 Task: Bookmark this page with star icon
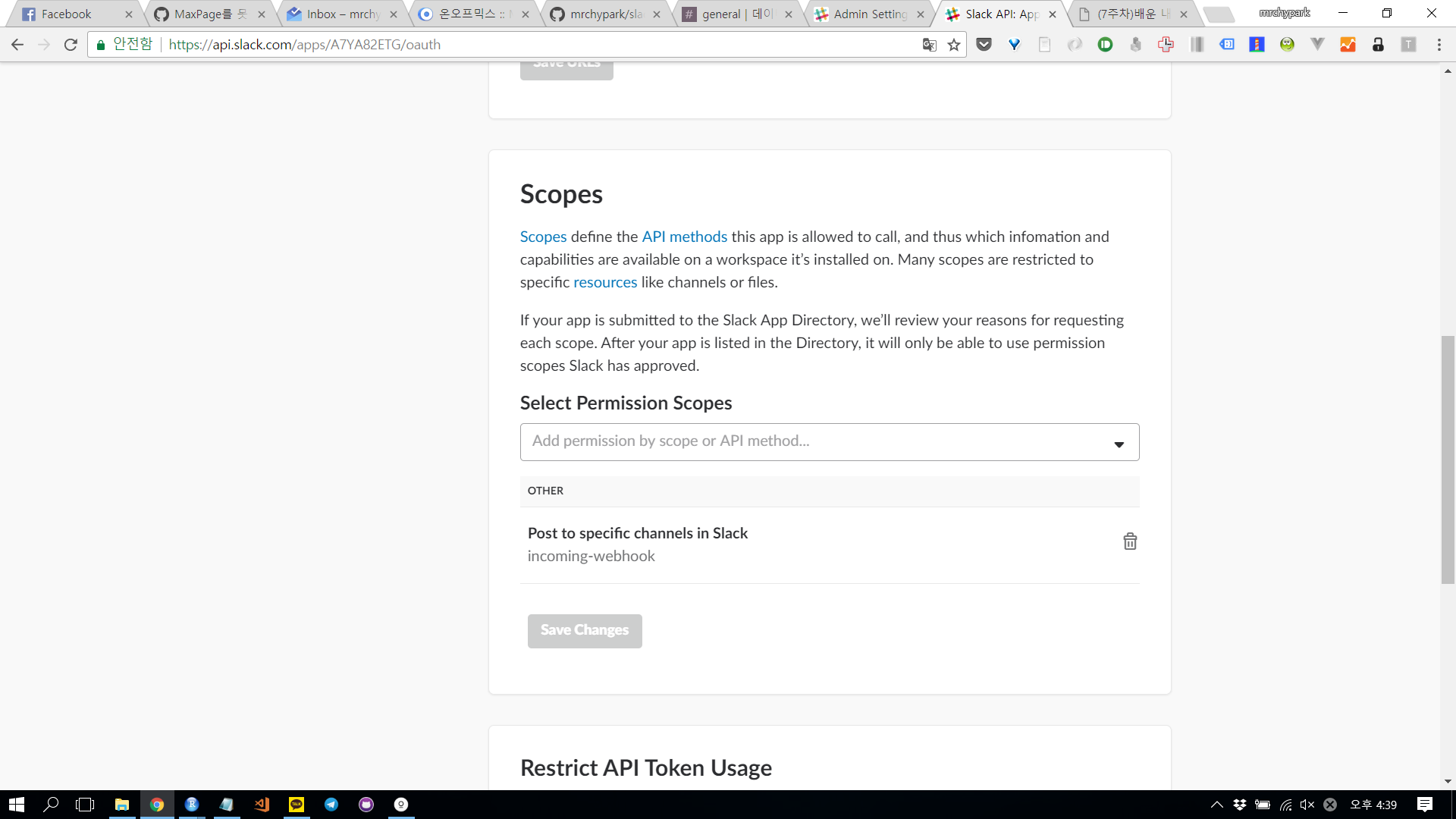point(954,45)
